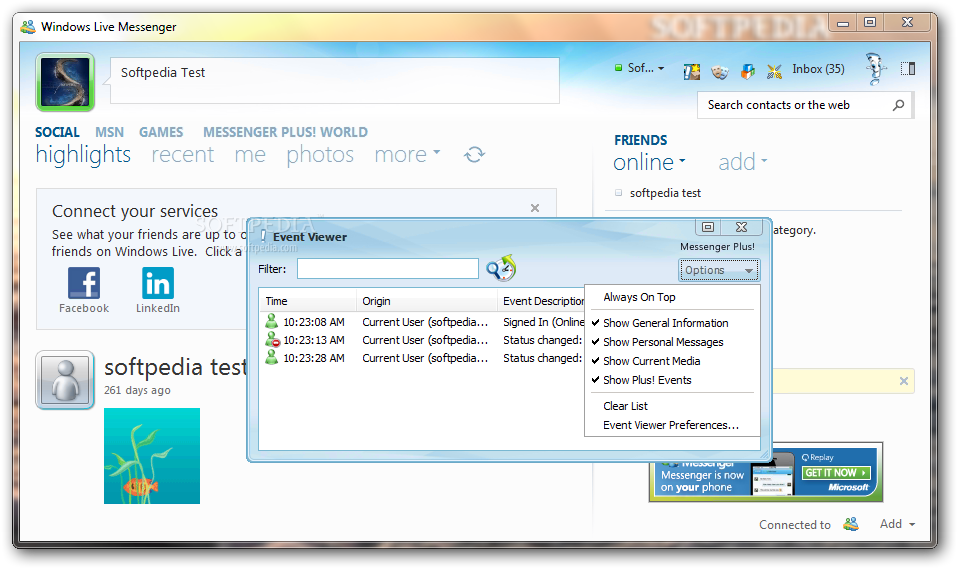This screenshot has height=569, width=958.
Task: Open the add friends dropdown
Action: point(742,163)
